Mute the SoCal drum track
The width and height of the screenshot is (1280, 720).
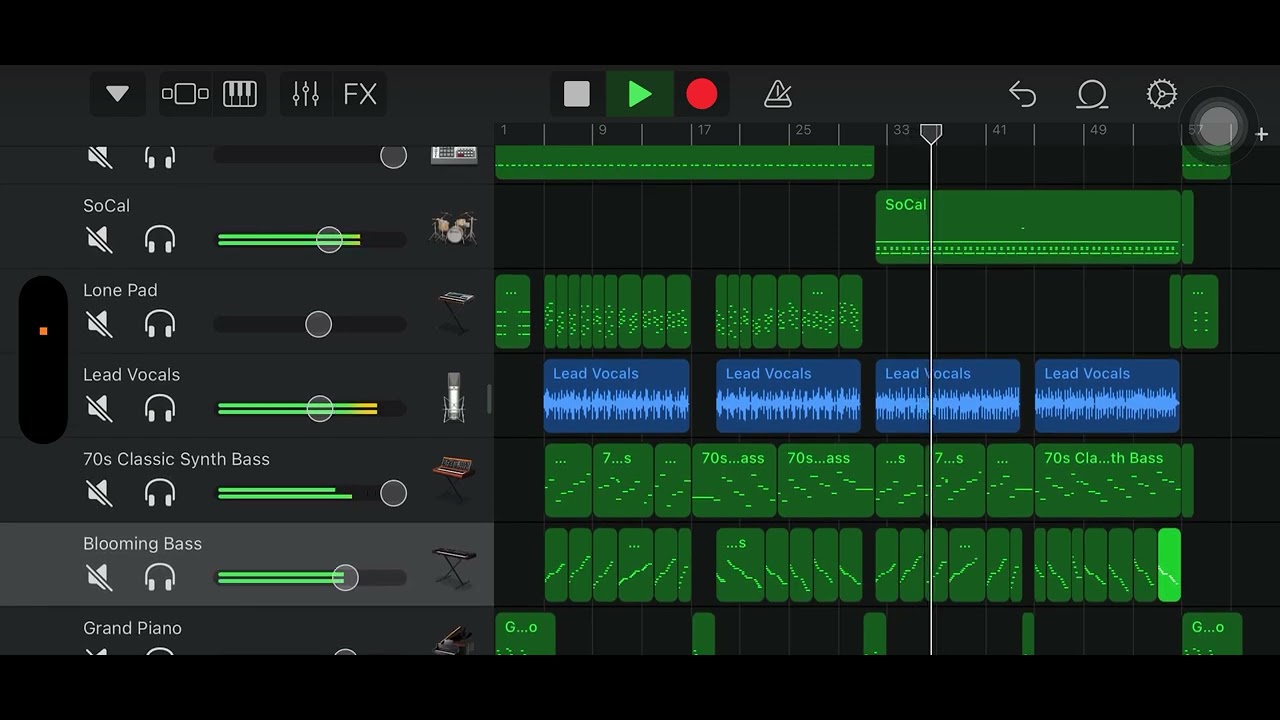click(98, 239)
